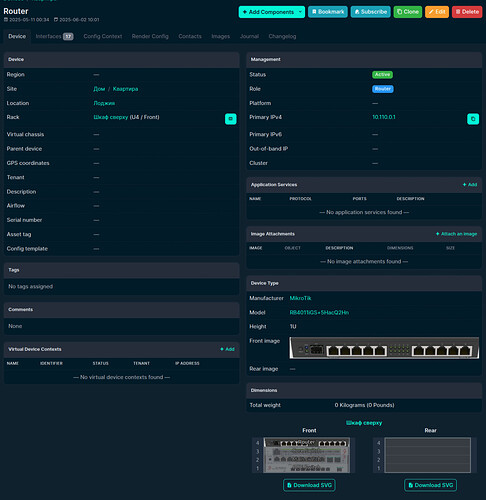The height and width of the screenshot is (500, 486).
Task: Click the device front image thumbnail
Action: point(384,348)
